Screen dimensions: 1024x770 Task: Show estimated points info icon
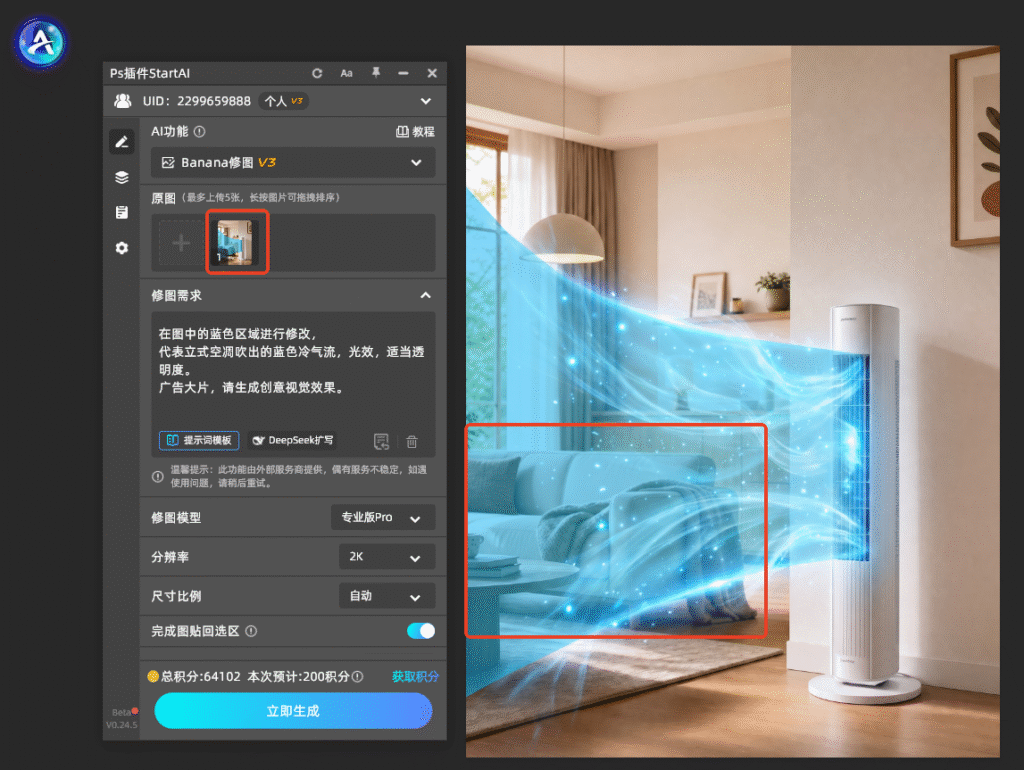click(358, 677)
